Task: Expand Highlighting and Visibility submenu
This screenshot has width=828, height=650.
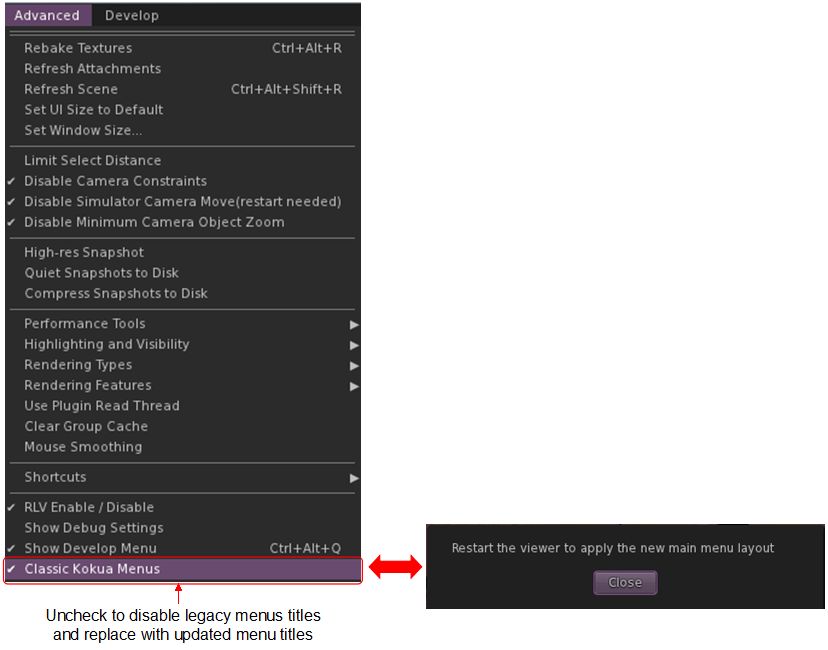Action: point(106,344)
